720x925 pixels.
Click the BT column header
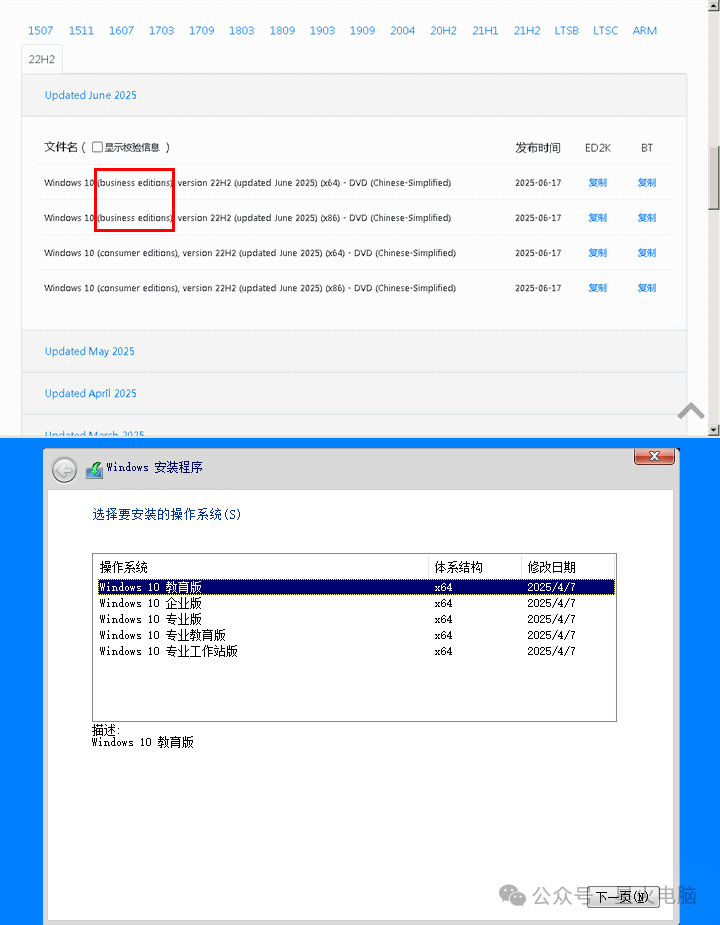coord(647,148)
